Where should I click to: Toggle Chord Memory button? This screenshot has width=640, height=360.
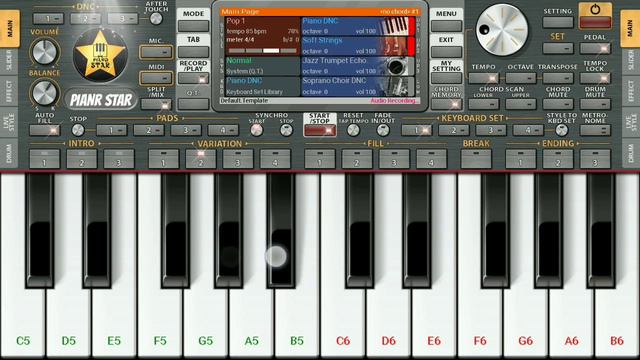click(446, 104)
